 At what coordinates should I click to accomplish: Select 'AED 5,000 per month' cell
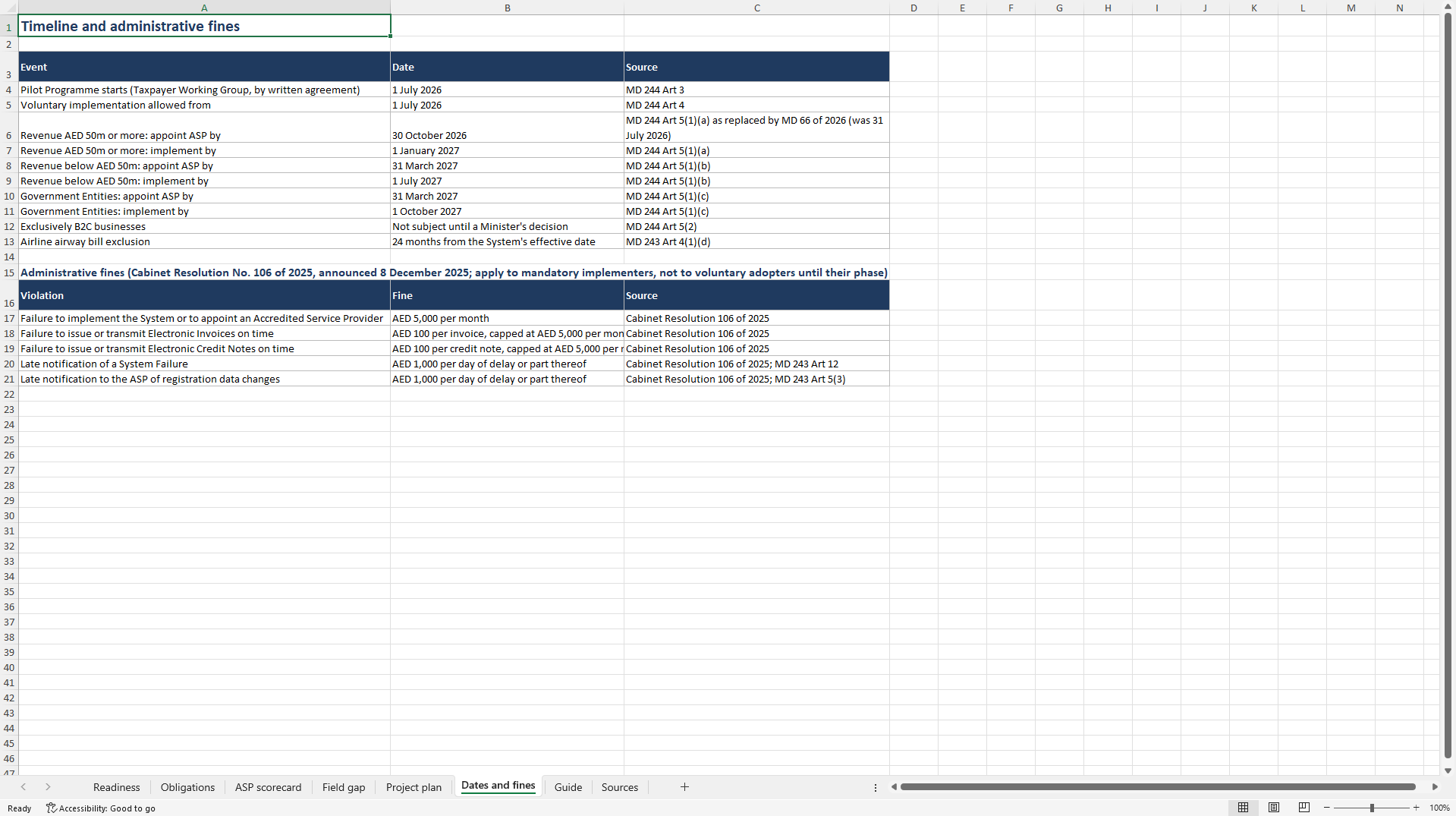point(507,318)
